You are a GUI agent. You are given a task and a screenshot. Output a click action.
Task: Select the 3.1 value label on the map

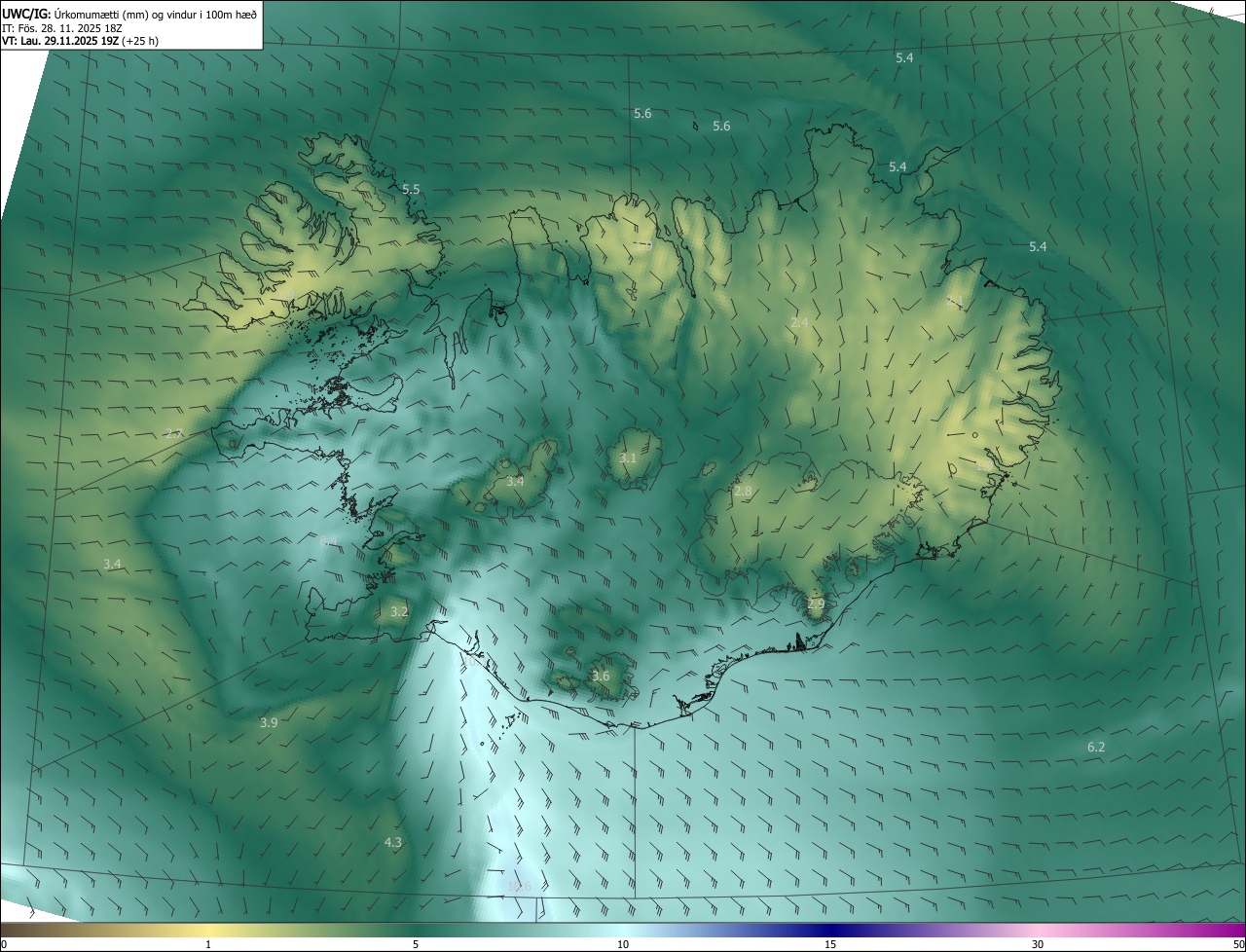click(x=628, y=458)
